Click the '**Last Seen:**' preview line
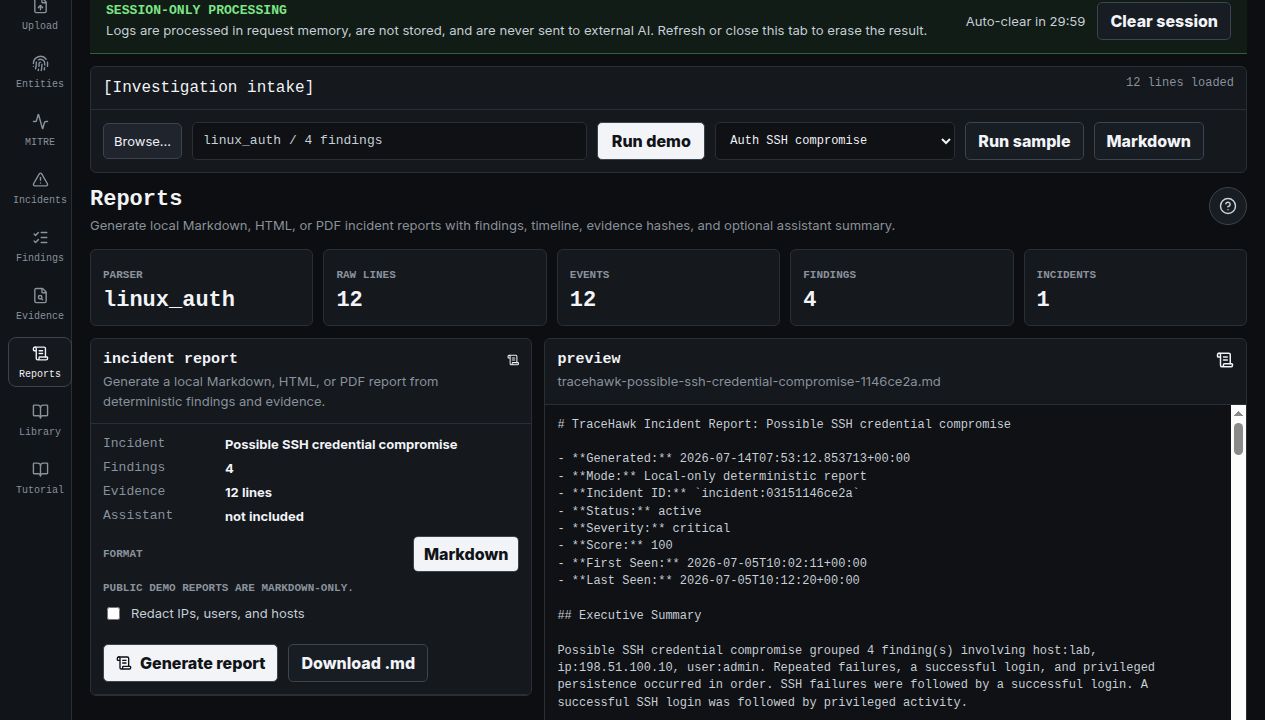This screenshot has width=1265, height=720. 708,580
